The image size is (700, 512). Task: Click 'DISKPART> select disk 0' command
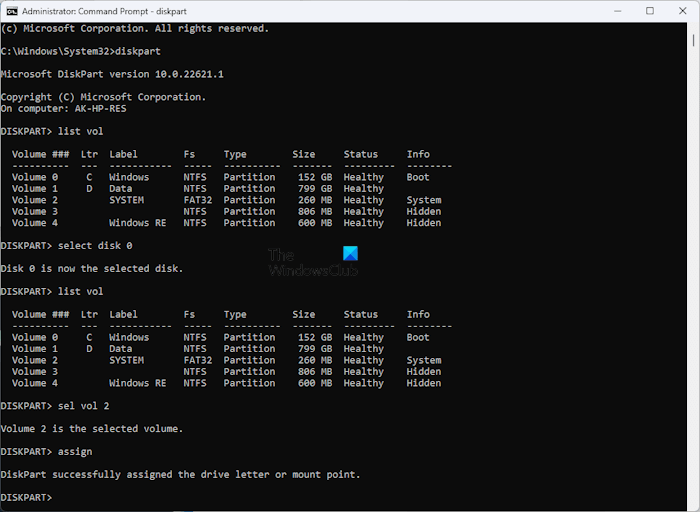(67, 246)
